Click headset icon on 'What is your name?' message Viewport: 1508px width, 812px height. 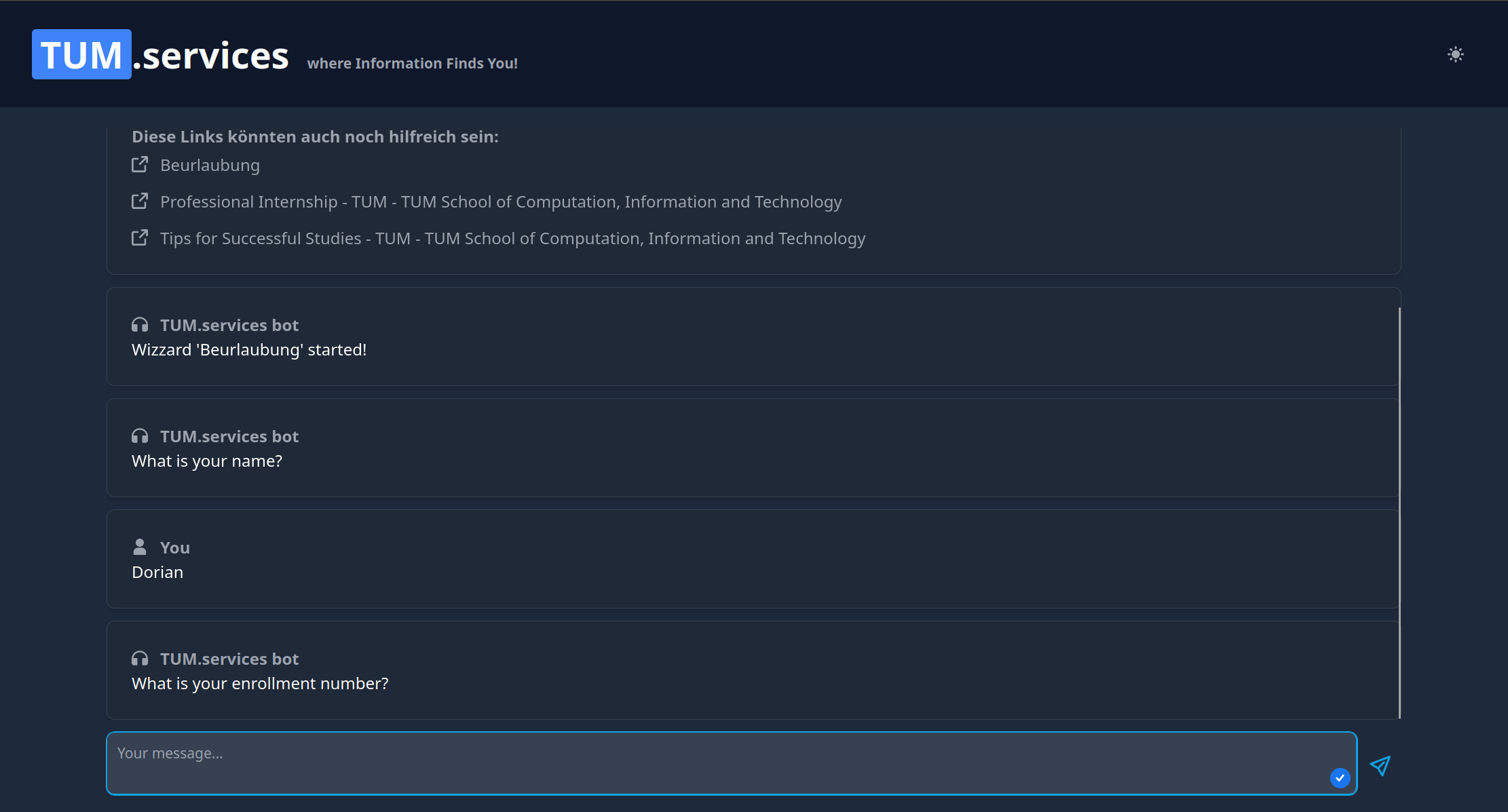[x=140, y=436]
